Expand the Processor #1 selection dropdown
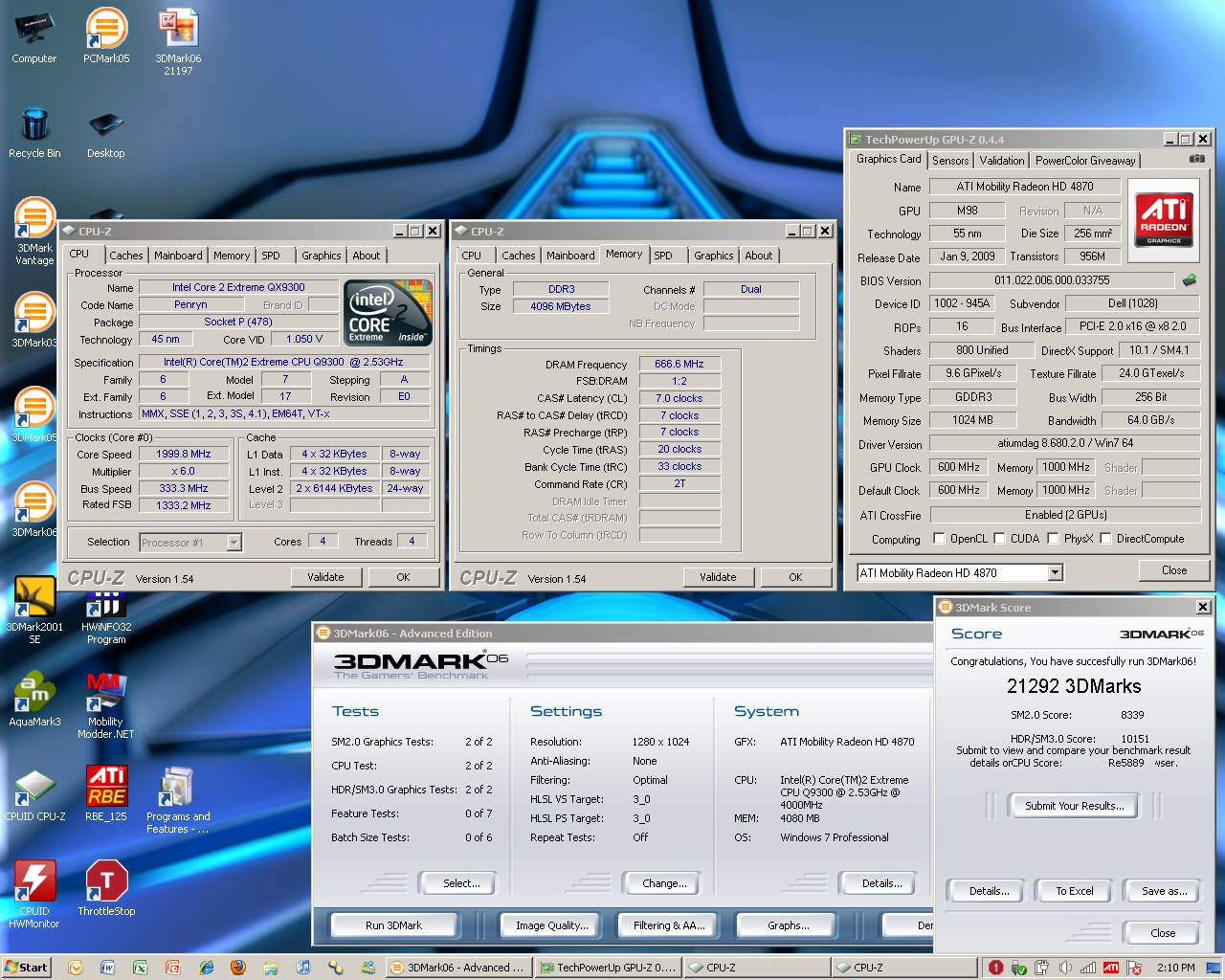Viewport: 1225px width, 980px height. [x=234, y=543]
